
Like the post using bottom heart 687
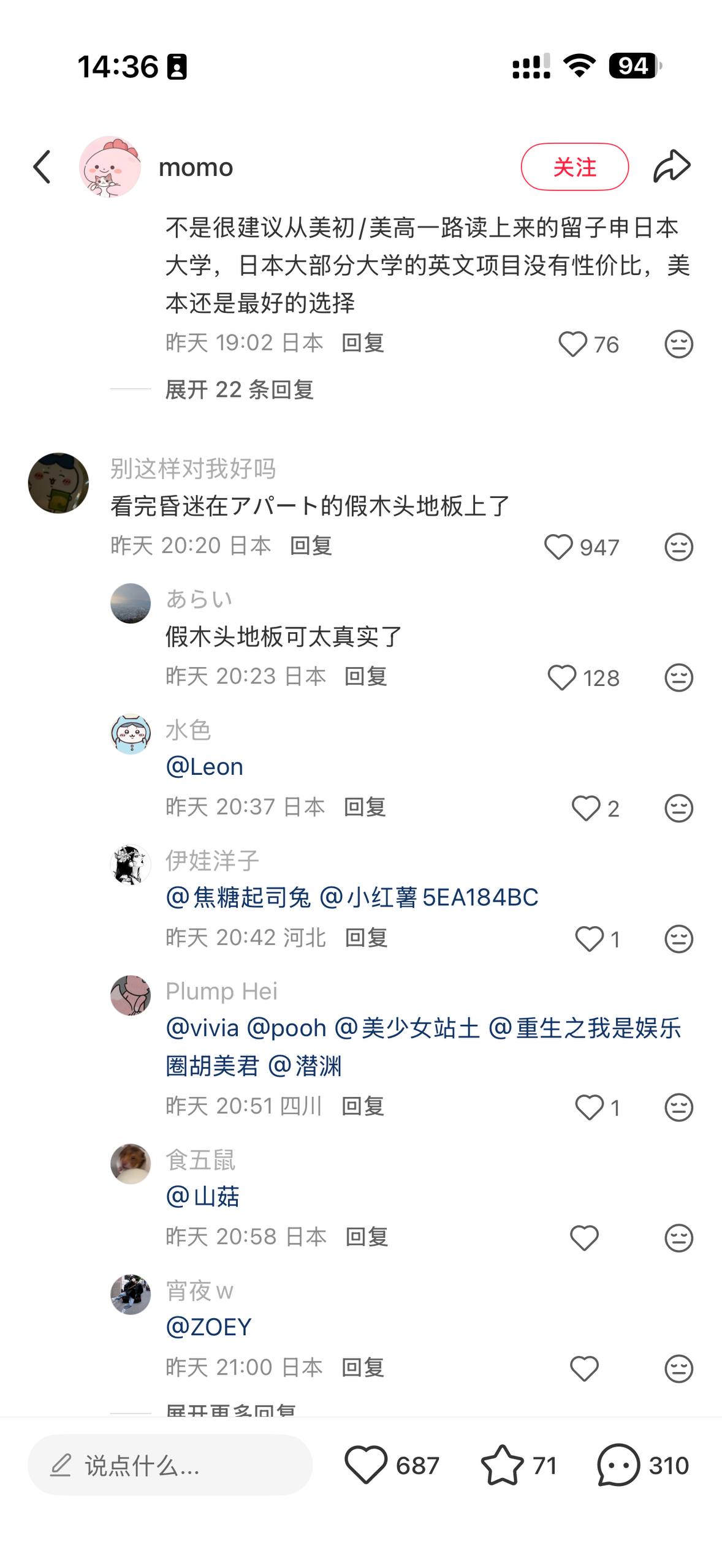pos(366,1465)
